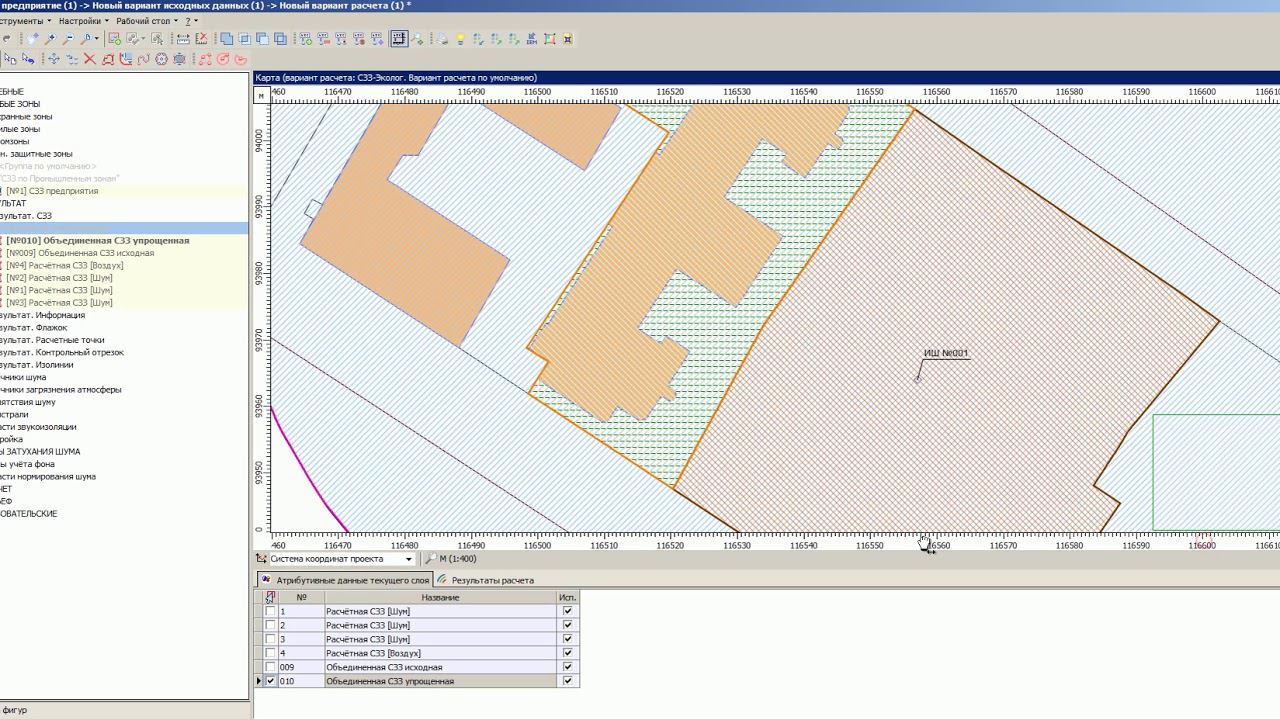
Task: Open Система координат проекта dropdown
Action: [408, 559]
